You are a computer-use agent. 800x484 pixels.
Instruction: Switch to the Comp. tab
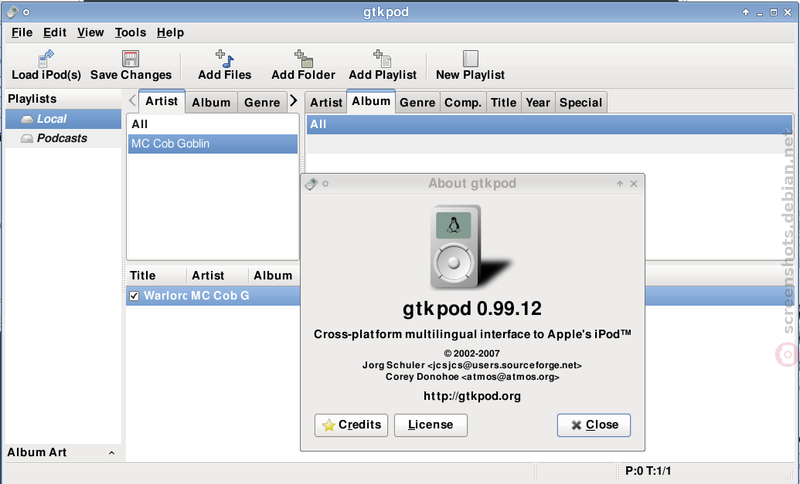[463, 103]
